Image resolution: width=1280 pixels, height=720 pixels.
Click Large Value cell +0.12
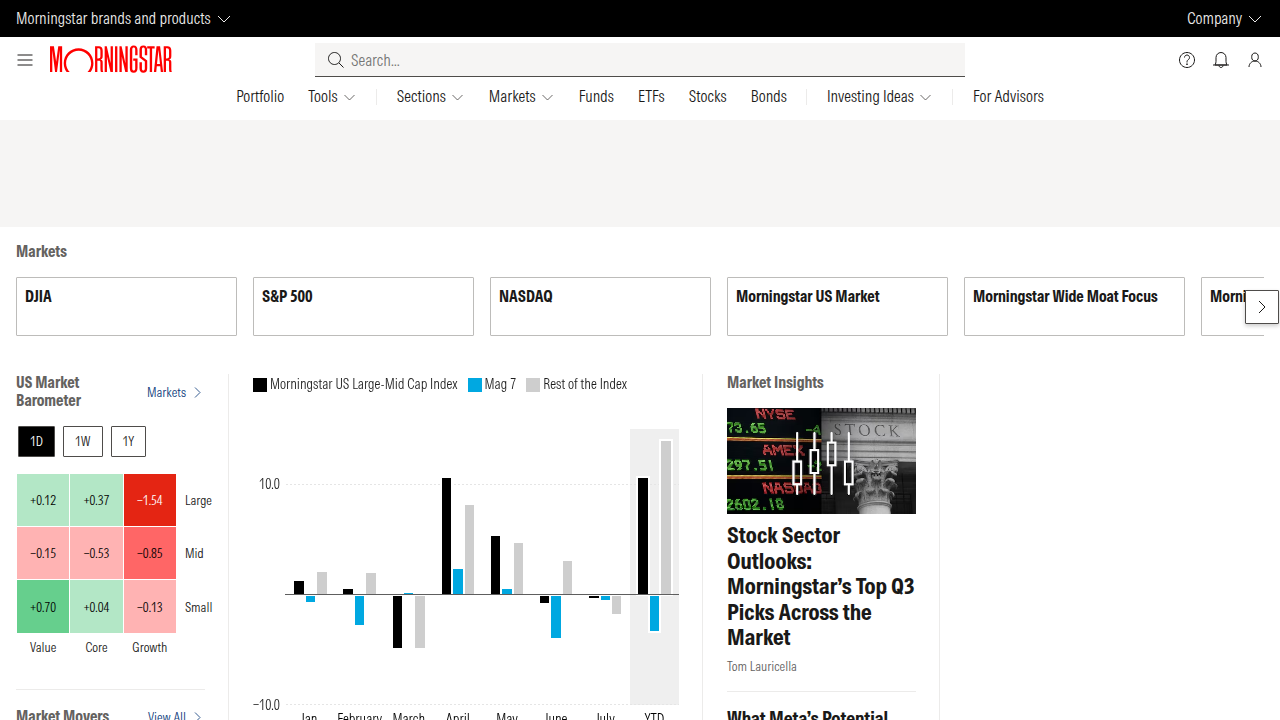click(43, 500)
